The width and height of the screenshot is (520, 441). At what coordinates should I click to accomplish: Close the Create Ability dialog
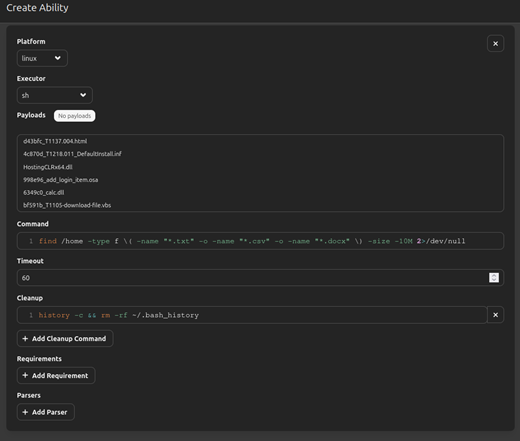[495, 44]
